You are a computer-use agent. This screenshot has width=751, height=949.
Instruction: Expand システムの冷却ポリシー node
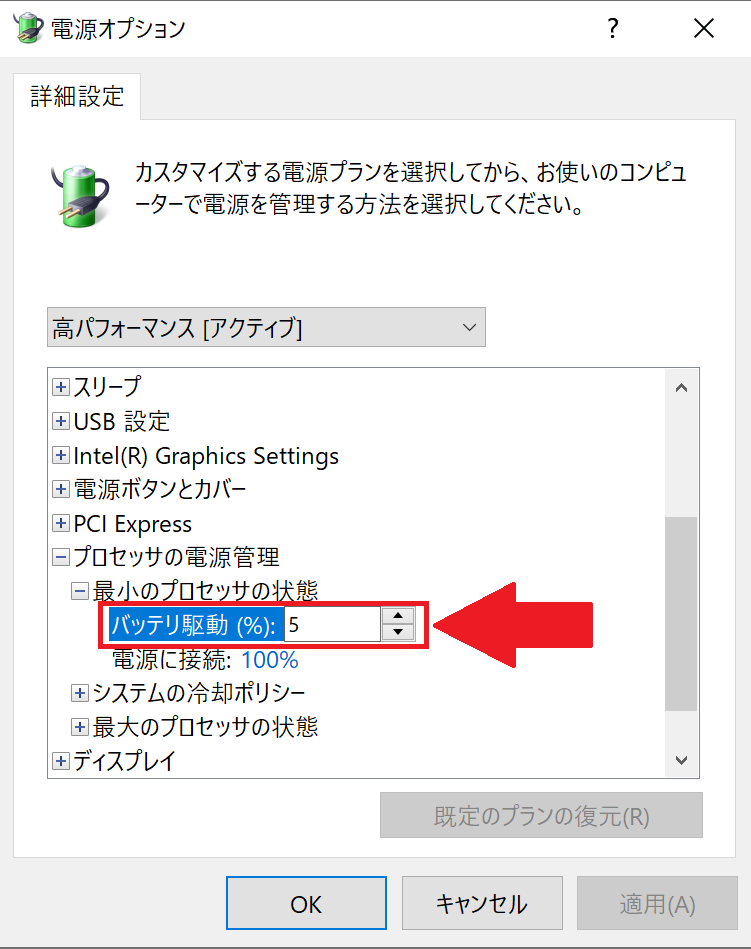(80, 693)
